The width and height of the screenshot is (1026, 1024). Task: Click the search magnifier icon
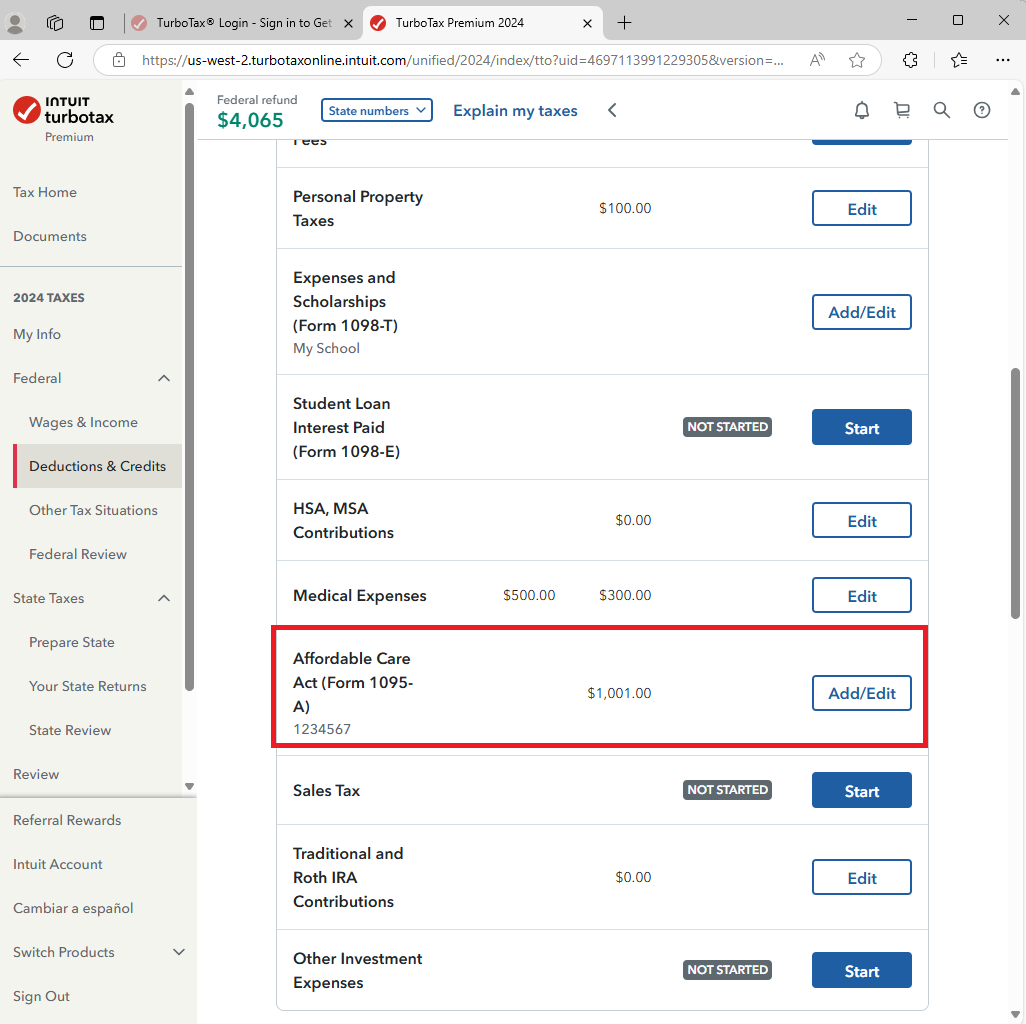click(942, 111)
